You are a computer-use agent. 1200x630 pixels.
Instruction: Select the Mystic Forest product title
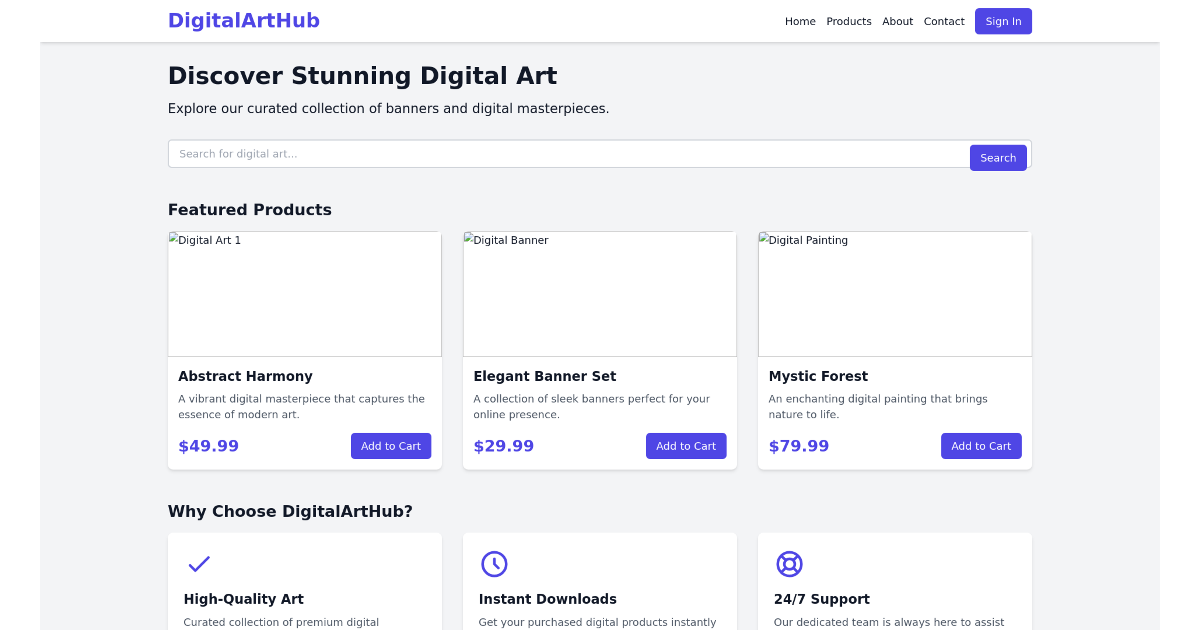818,376
